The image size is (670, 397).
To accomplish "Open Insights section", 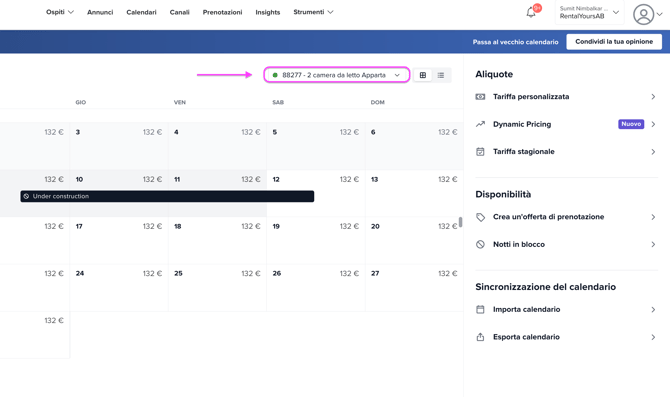I will [x=267, y=12].
